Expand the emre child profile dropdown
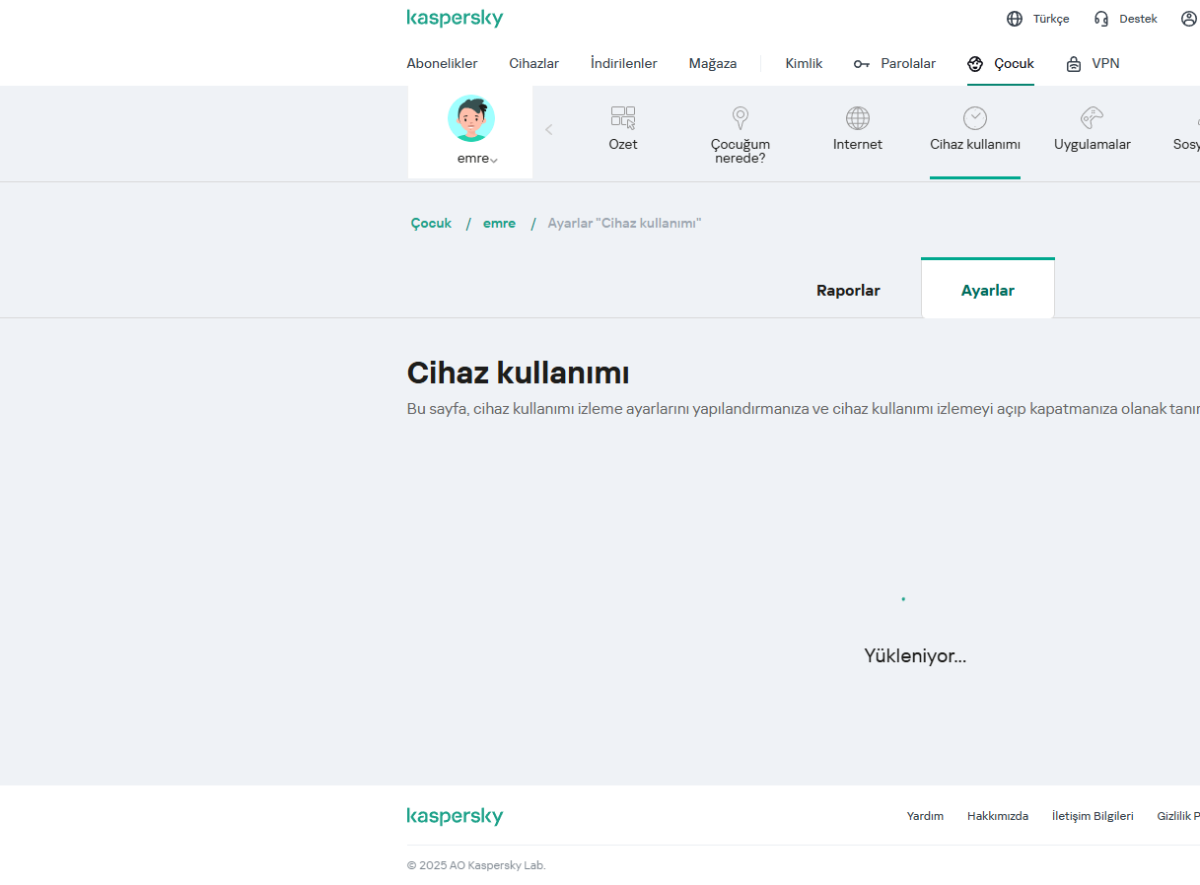1200x885 pixels. (478, 158)
